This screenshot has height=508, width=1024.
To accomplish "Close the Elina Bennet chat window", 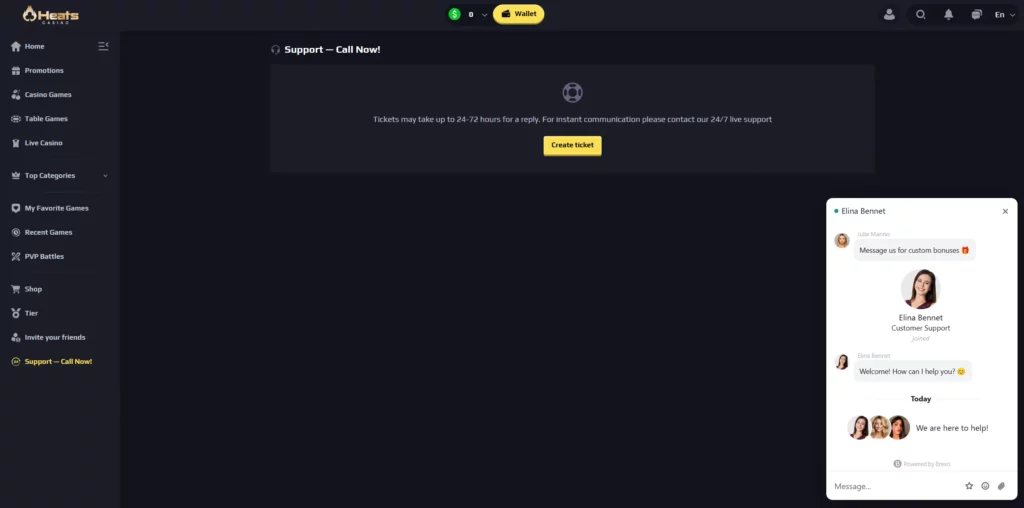I will (x=1005, y=211).
